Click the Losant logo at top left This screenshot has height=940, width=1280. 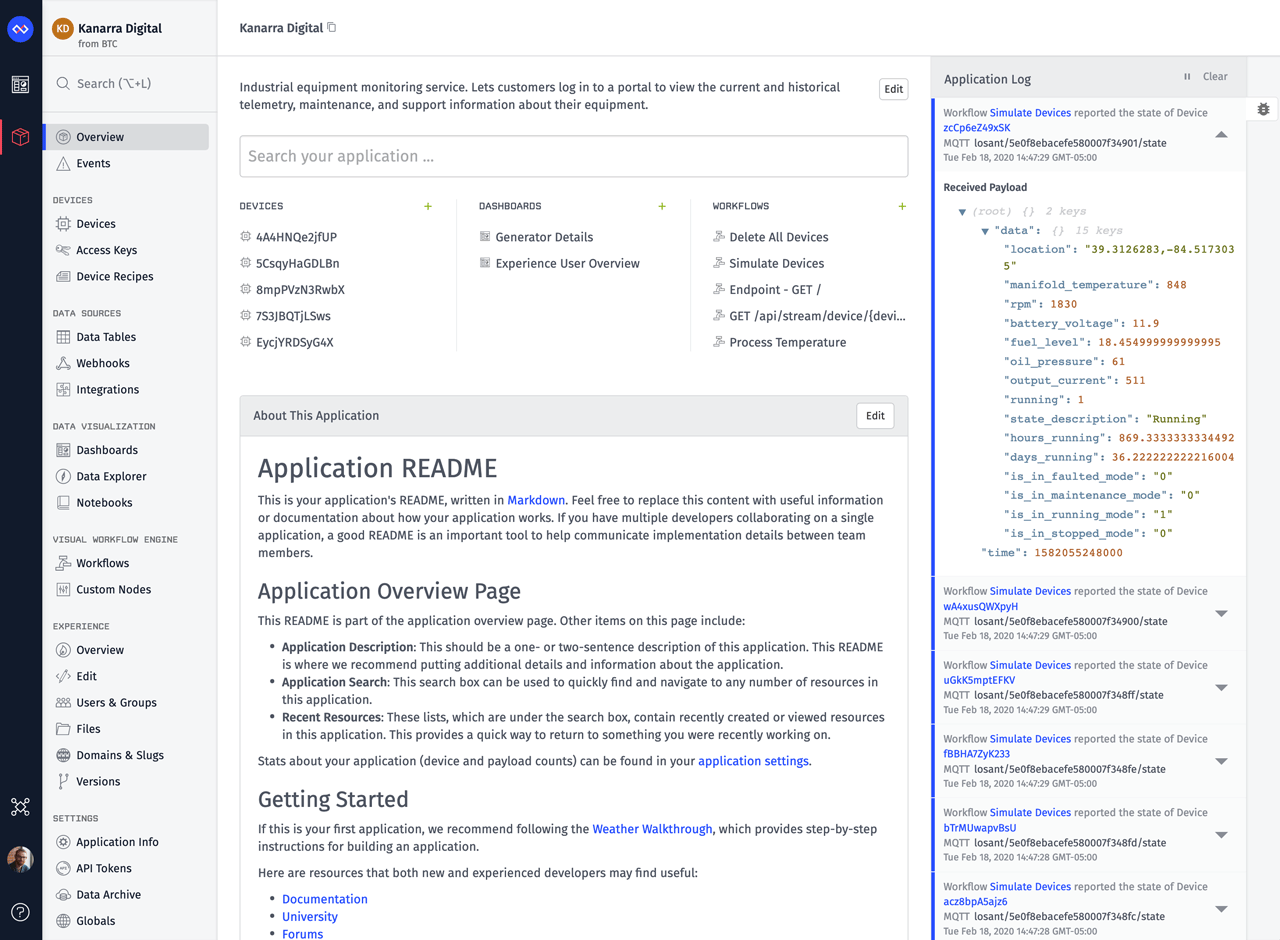pyautogui.click(x=20, y=28)
